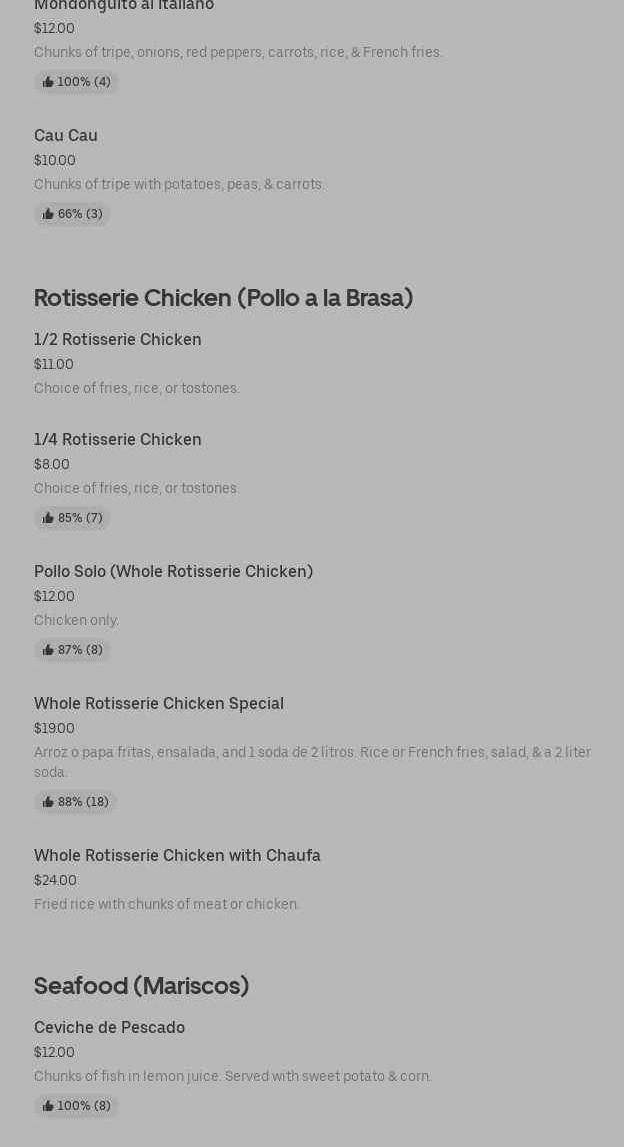Click thumbs-up icon under Ceviche de Pescado
Screen dimensions: 624x1147
pos(48,1106)
